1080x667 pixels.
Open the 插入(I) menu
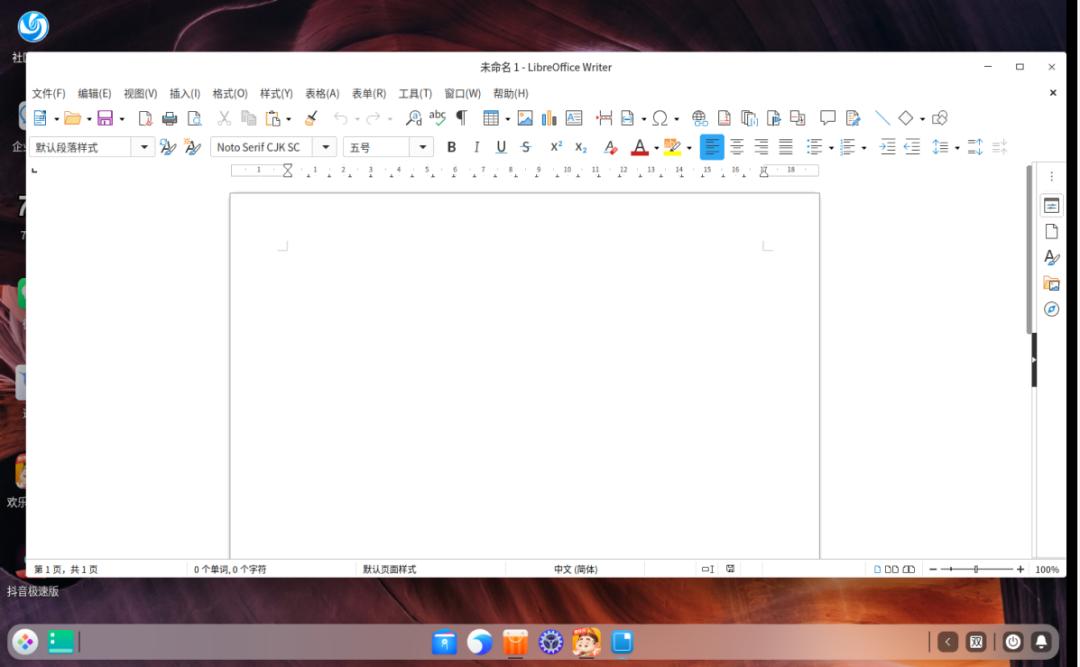(185, 93)
